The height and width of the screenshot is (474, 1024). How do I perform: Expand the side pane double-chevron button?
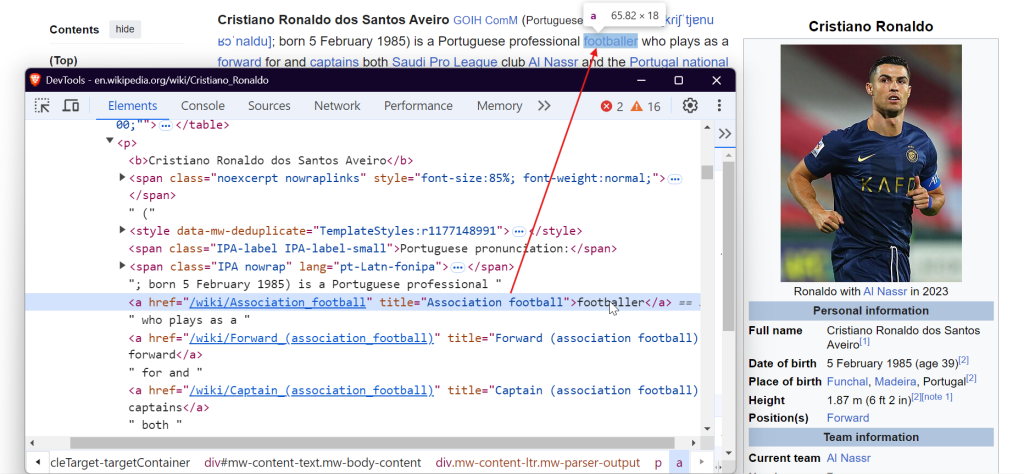[724, 134]
